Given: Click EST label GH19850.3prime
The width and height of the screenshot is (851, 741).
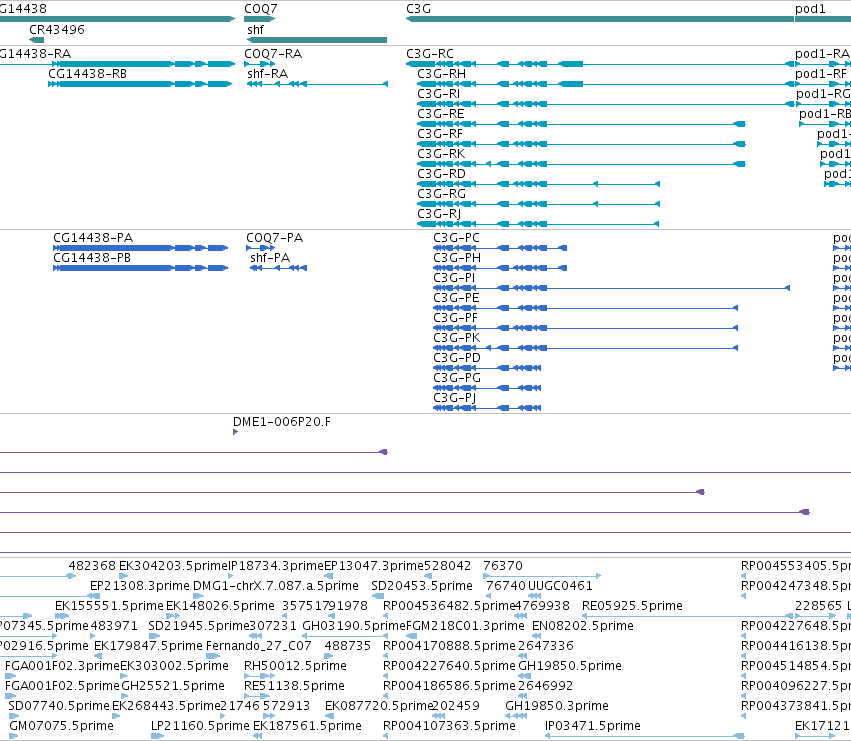Looking at the screenshot, I should pos(557,706).
